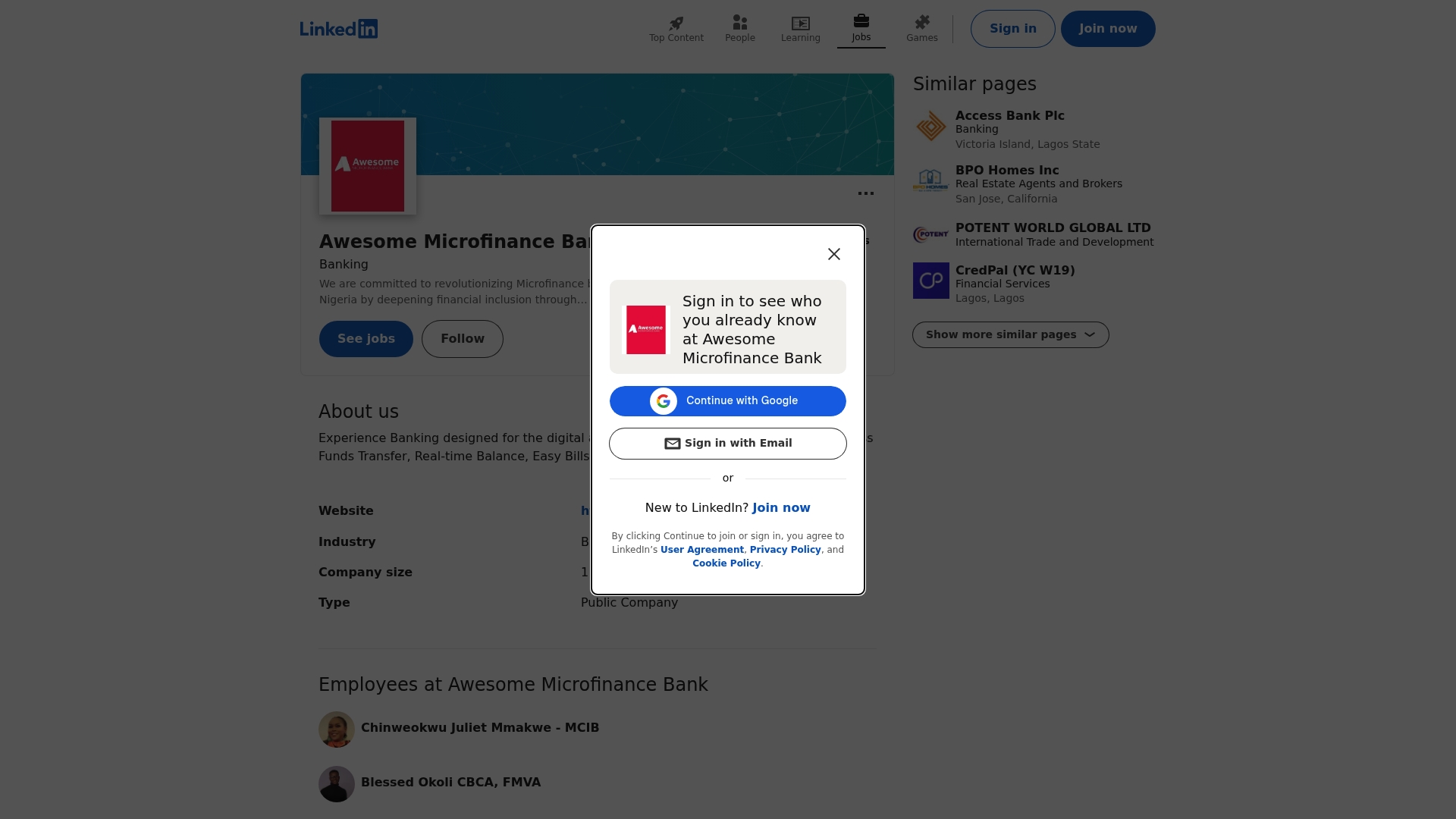Click the Potent logo icon
Viewport: 1456px width, 819px height.
point(931,235)
